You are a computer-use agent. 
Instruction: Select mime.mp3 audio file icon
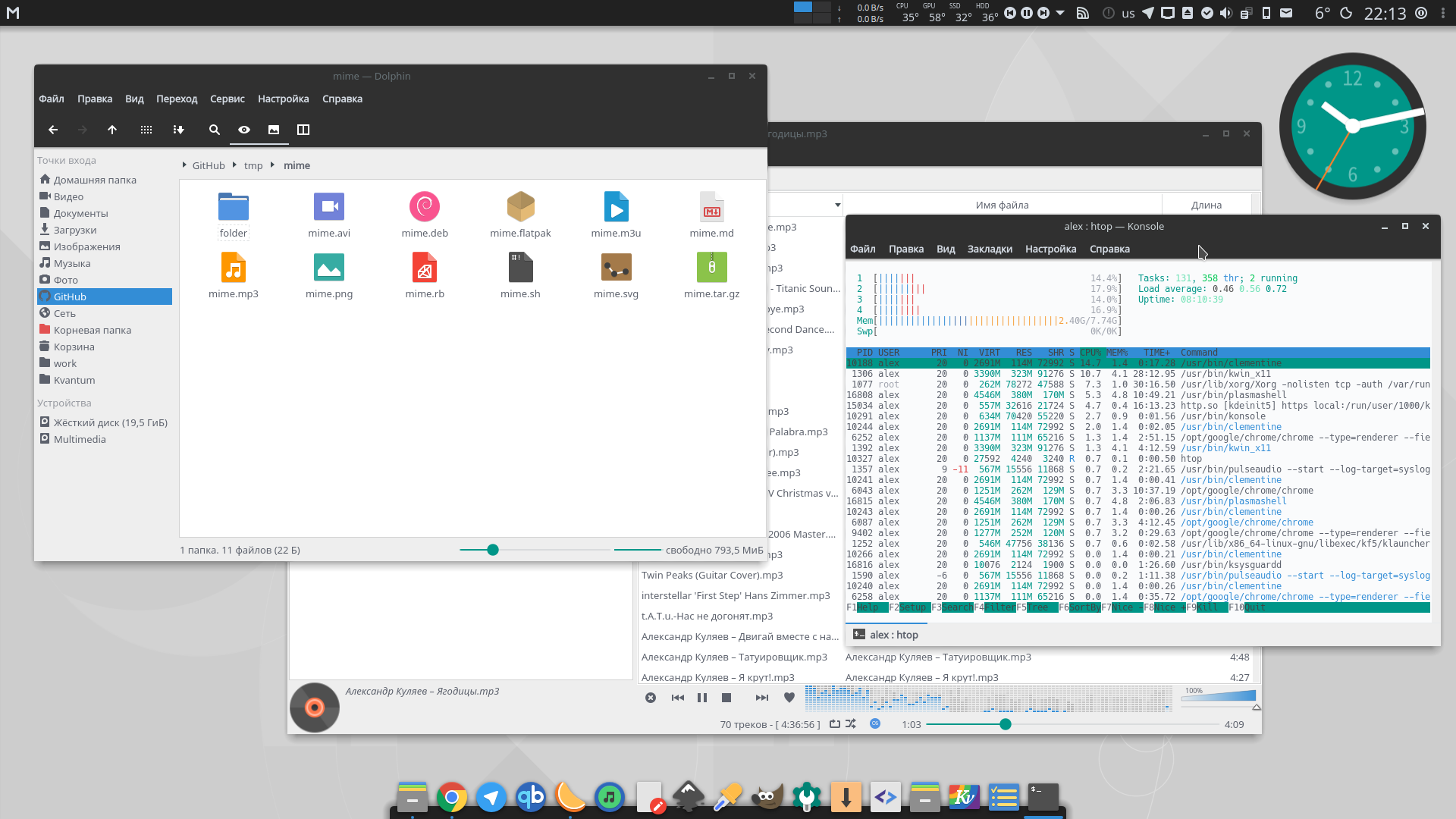pos(234,267)
